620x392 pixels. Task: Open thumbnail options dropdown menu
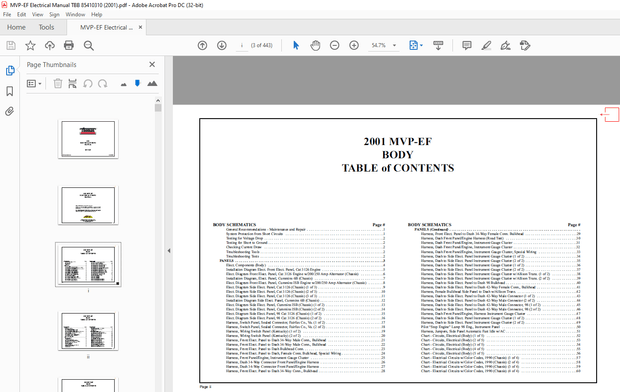pyautogui.click(x=34, y=83)
